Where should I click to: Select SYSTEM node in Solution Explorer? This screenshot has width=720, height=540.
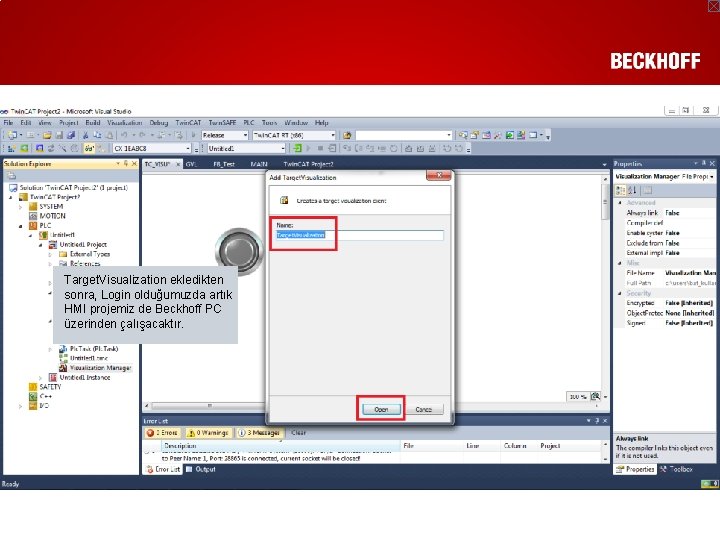point(51,207)
